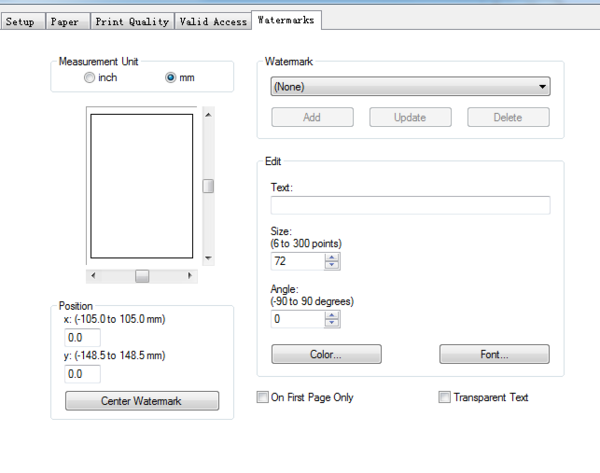Click the preview horizontal scrollbar right arrow
This screenshot has height=473, width=600.
pos(191,276)
